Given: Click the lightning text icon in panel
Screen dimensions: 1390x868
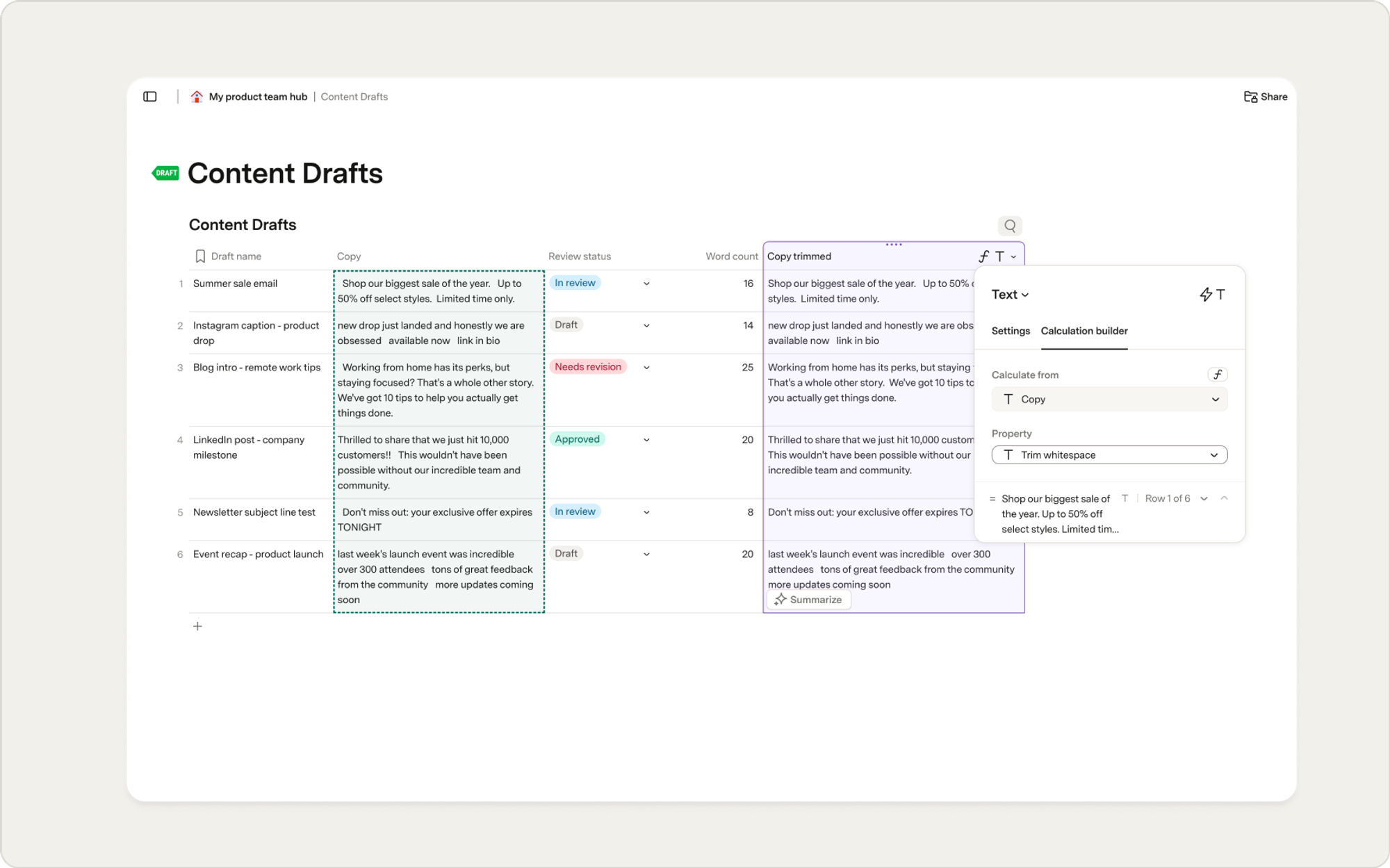Looking at the screenshot, I should (1212, 295).
